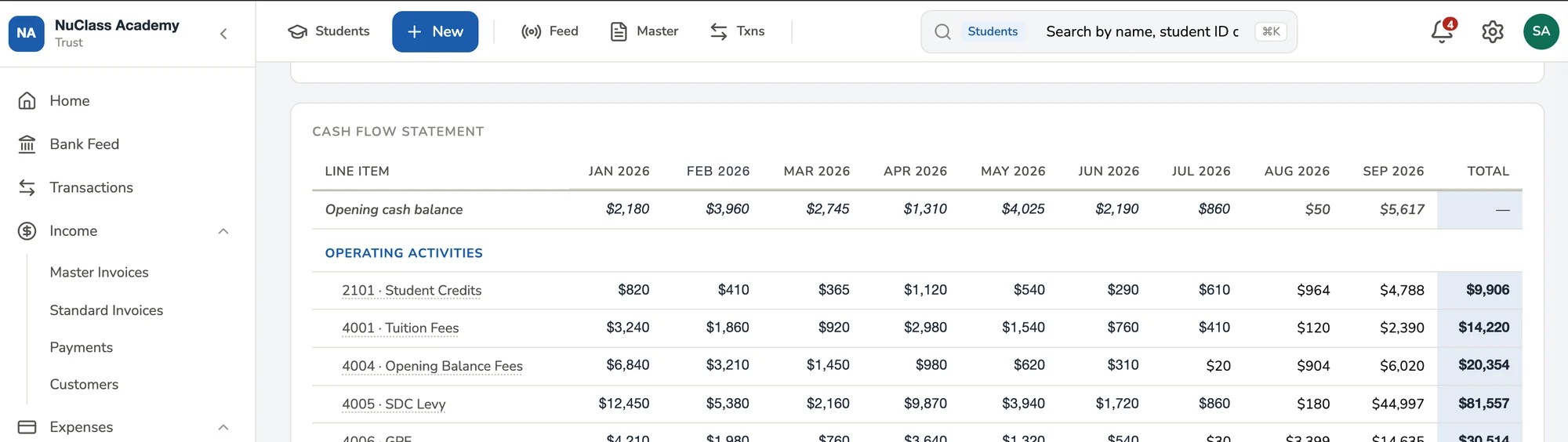Click Student Credits total $9,906
The image size is (1568, 442).
(1487, 290)
